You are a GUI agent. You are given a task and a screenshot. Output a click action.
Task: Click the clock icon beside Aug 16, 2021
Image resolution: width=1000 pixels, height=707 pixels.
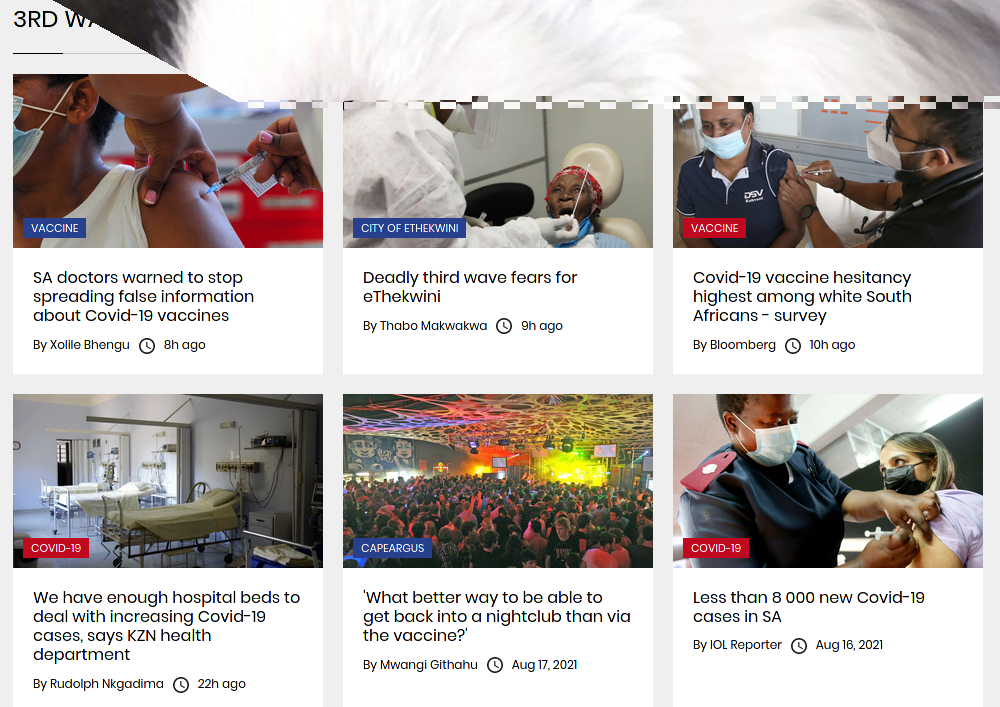point(799,646)
